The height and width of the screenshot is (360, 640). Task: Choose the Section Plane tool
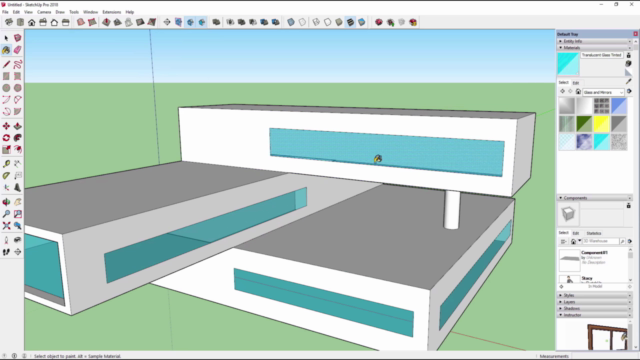tap(18, 252)
